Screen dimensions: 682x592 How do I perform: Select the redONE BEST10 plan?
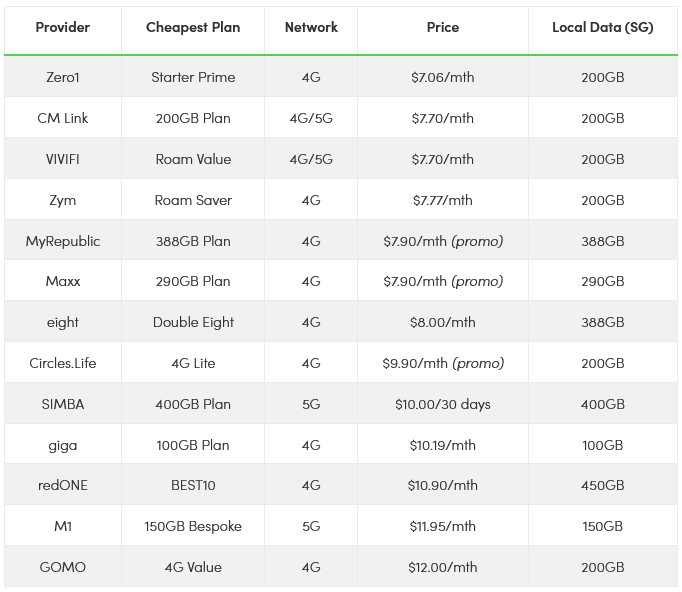(x=193, y=485)
